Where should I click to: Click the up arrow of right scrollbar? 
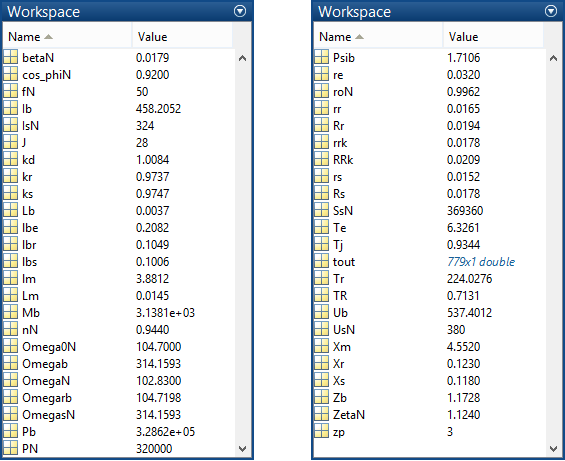coord(553,58)
